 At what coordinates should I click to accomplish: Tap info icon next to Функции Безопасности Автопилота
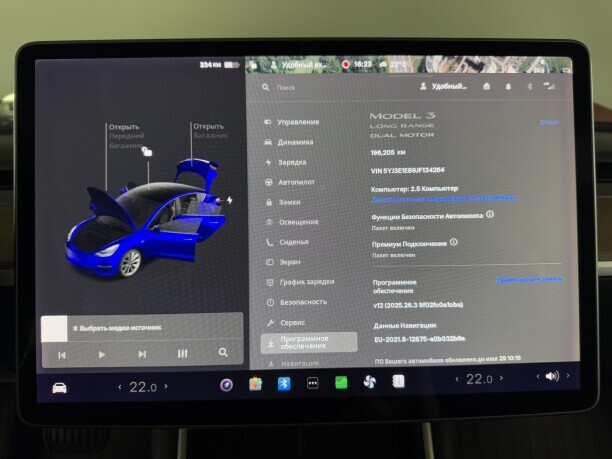pos(490,214)
